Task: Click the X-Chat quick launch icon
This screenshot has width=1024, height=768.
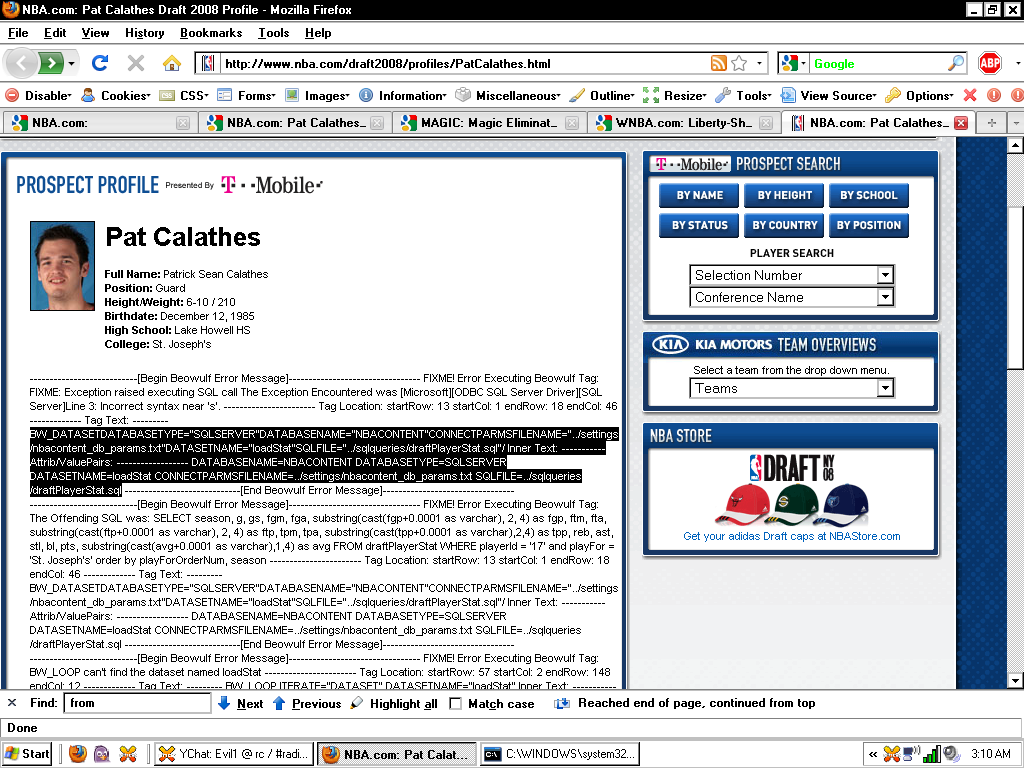Action: 128,754
